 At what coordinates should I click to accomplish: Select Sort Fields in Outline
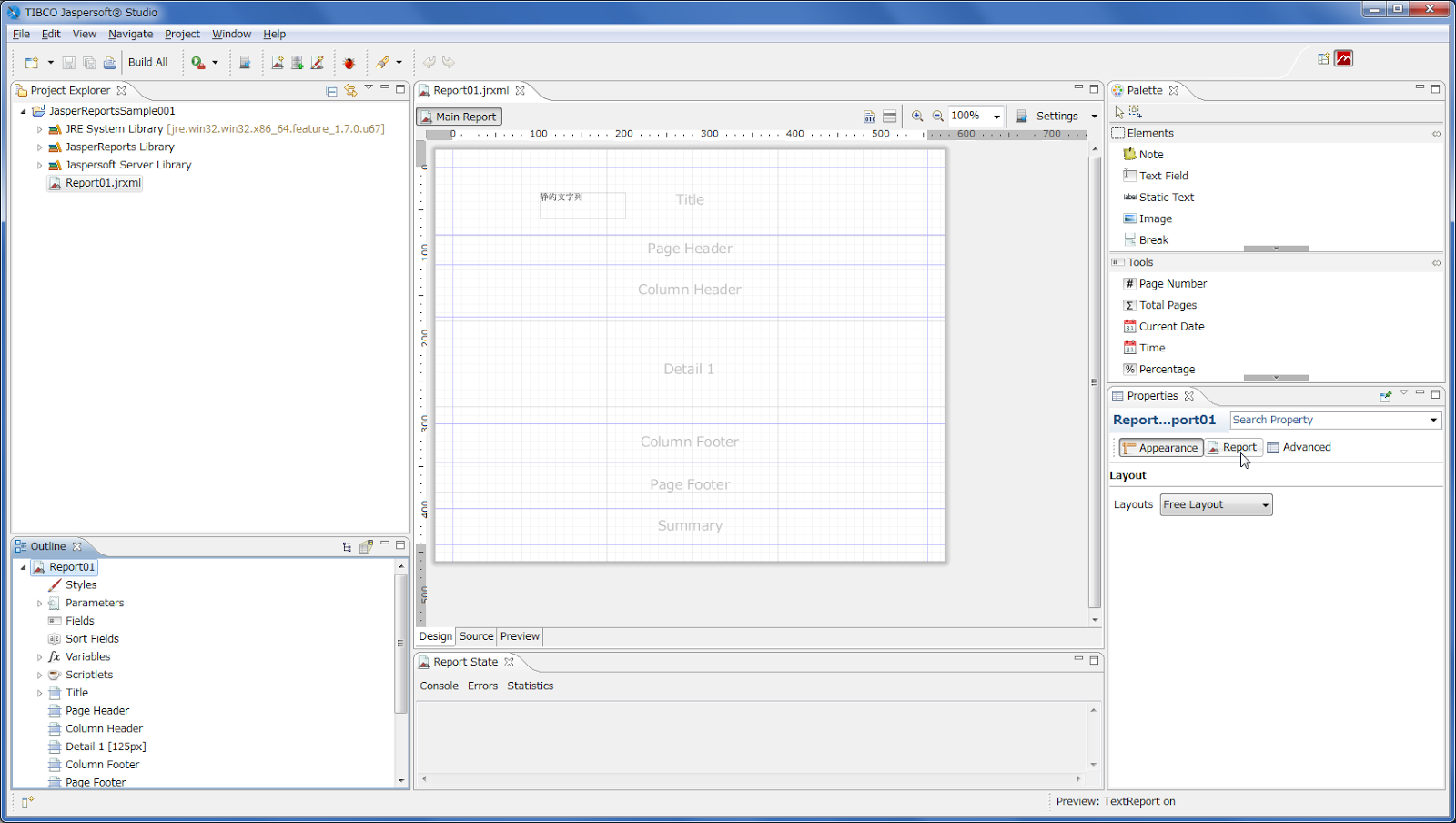coord(84,639)
